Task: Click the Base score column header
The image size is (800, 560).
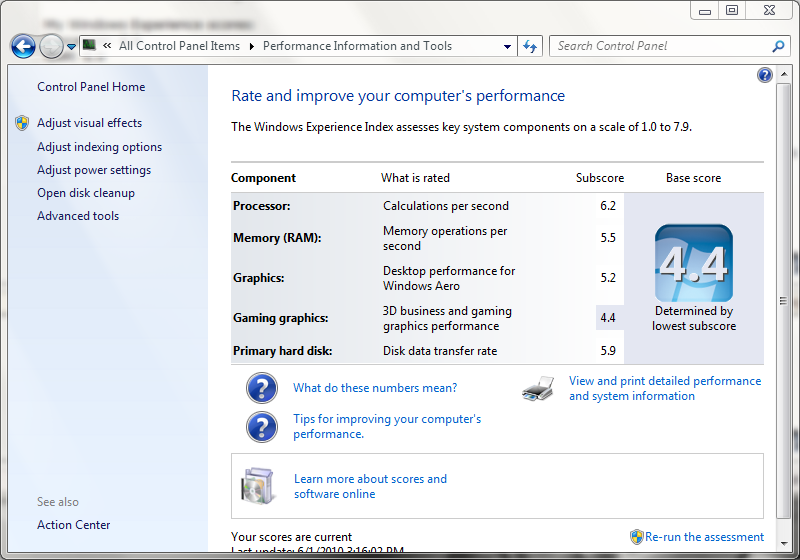Action: pos(693,178)
